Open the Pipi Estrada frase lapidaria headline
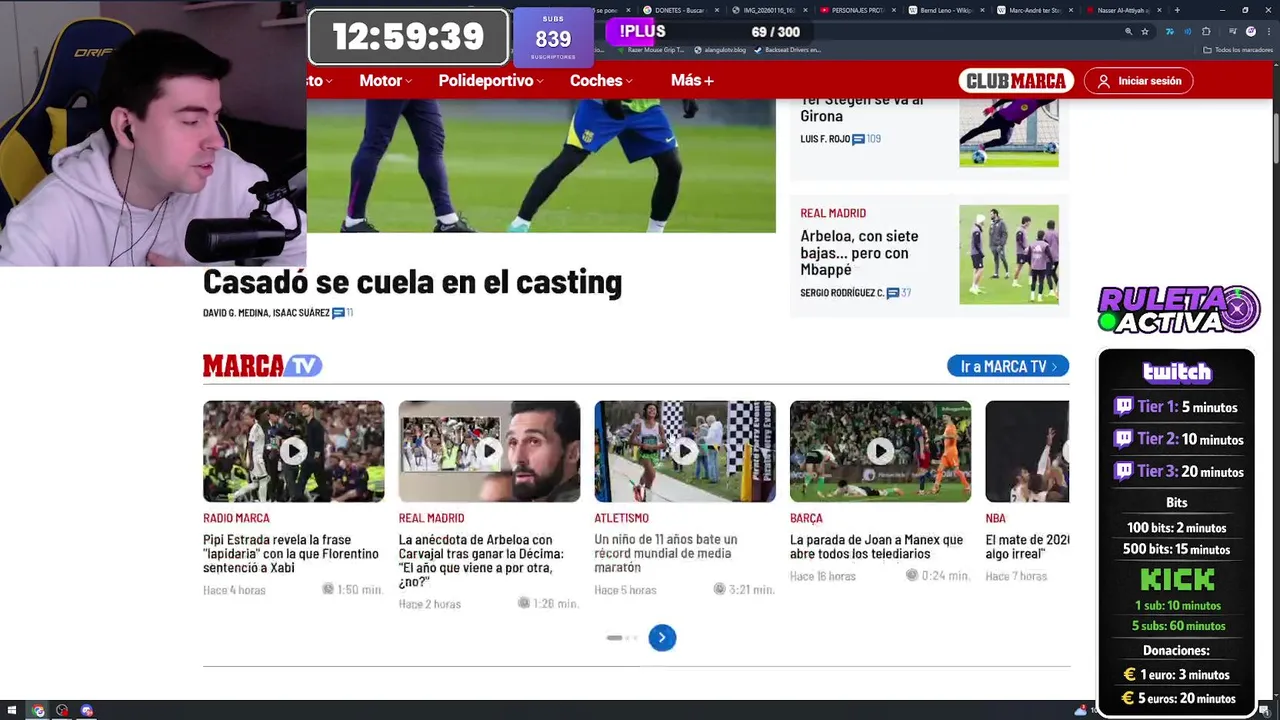Image resolution: width=1280 pixels, height=720 pixels. pyautogui.click(x=291, y=554)
